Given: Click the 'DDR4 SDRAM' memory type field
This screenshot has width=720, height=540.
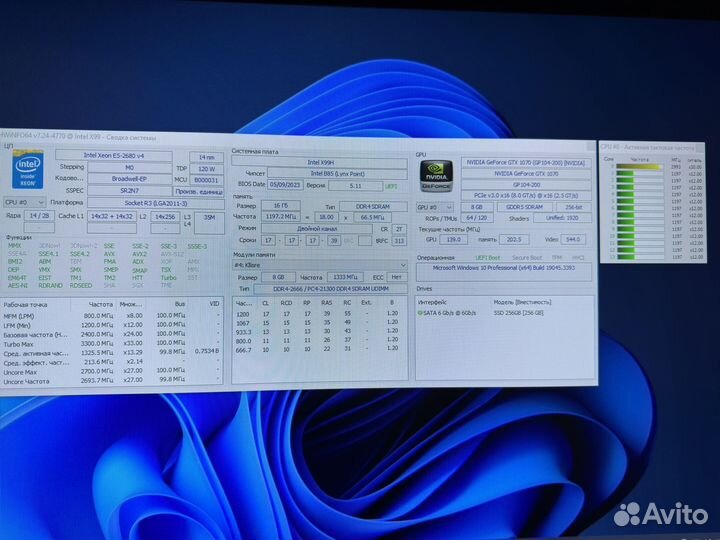Looking at the screenshot, I should pos(373,207).
